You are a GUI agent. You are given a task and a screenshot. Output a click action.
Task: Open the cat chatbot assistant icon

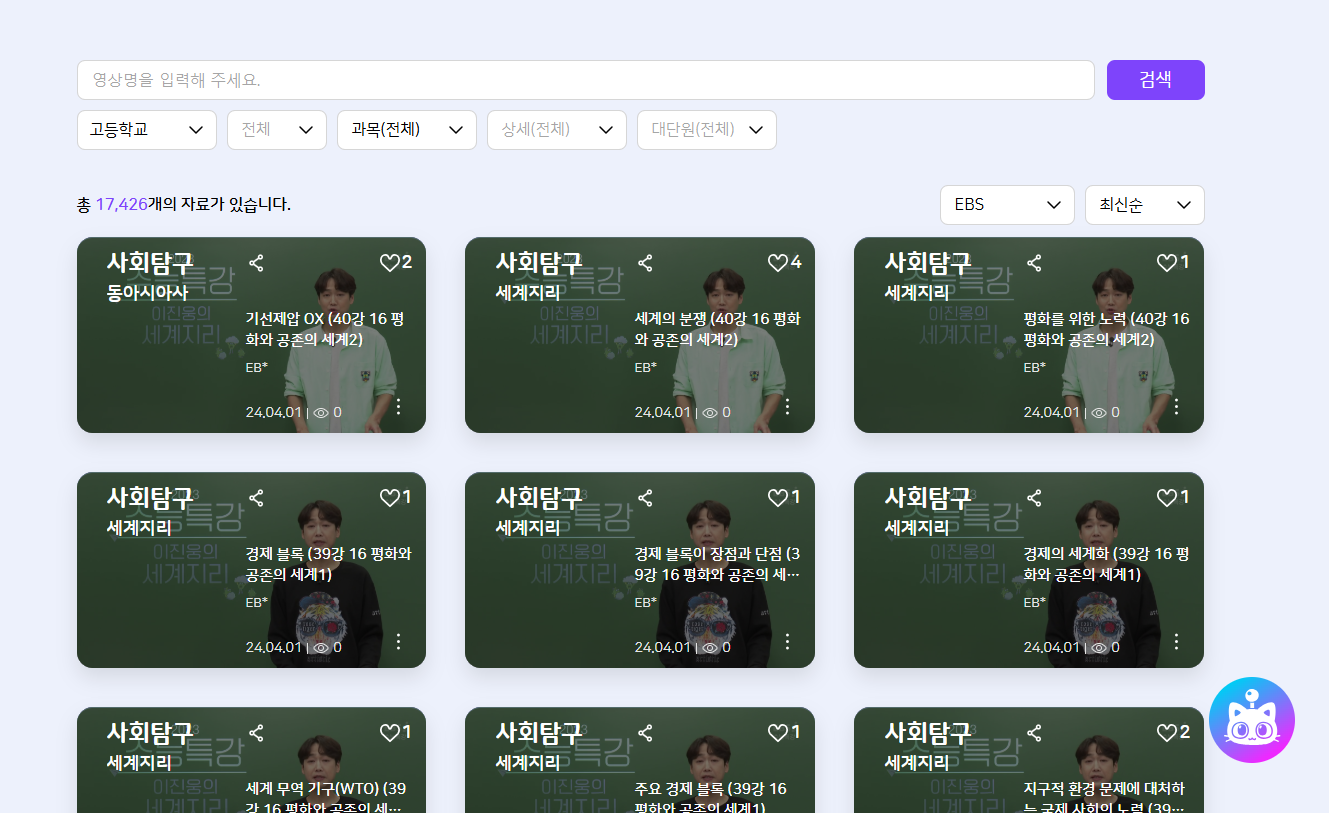pos(1251,720)
